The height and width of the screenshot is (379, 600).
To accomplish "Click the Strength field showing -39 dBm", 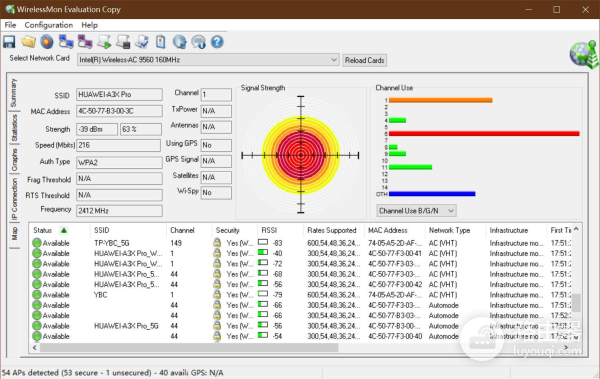I will (x=97, y=129).
